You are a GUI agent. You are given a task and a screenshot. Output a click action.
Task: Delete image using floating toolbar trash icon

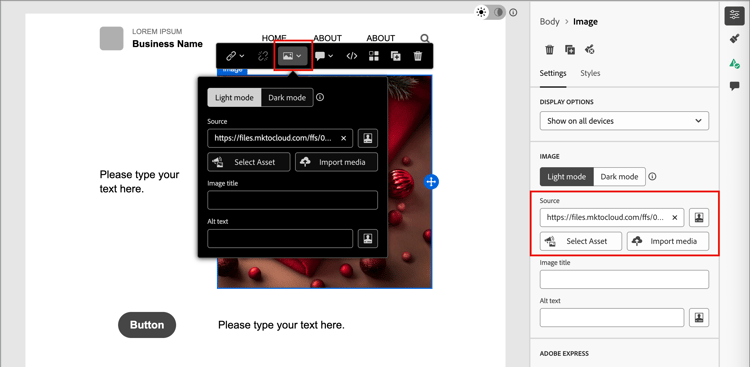[x=418, y=56]
